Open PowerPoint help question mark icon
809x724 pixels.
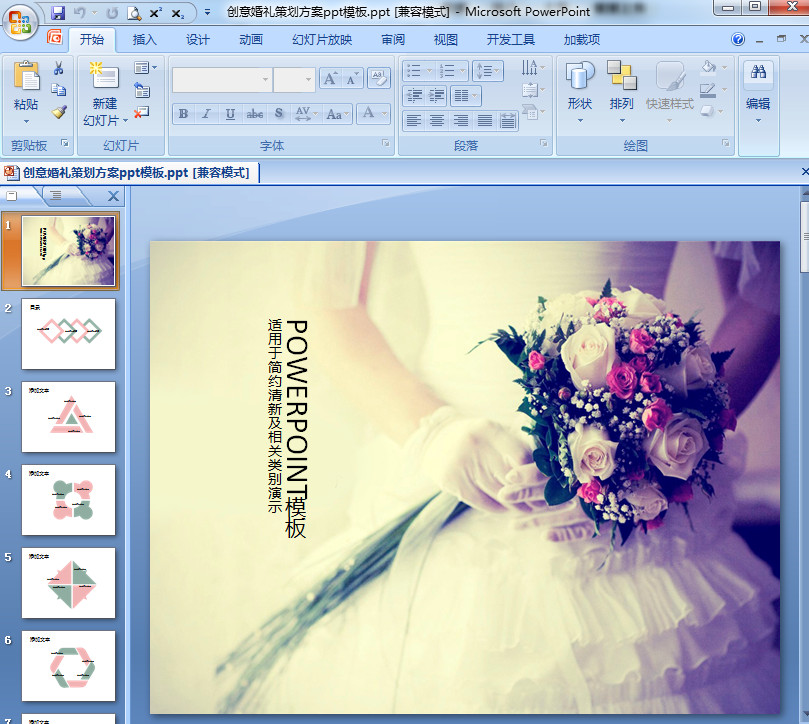(738, 39)
